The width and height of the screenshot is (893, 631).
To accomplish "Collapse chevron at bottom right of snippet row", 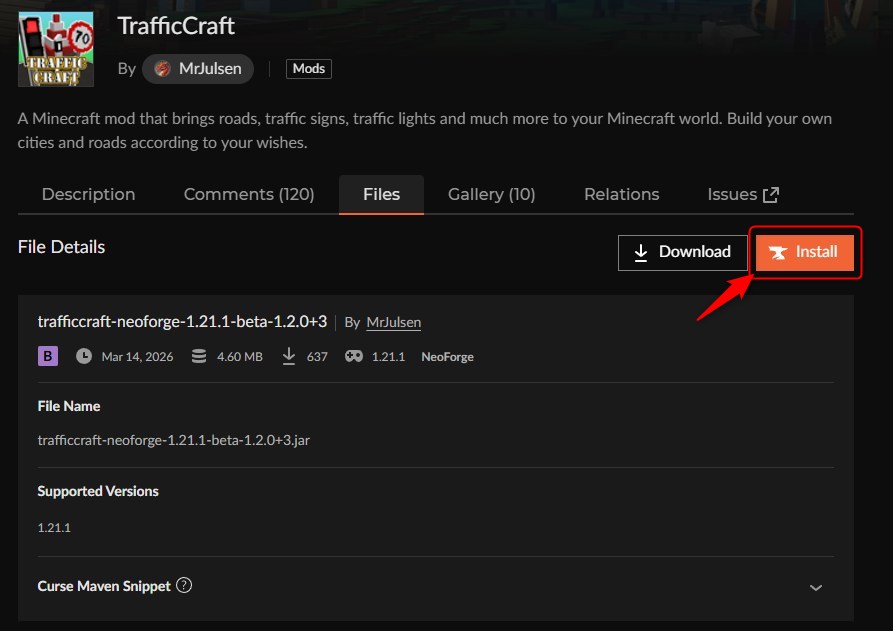I will coord(815,588).
